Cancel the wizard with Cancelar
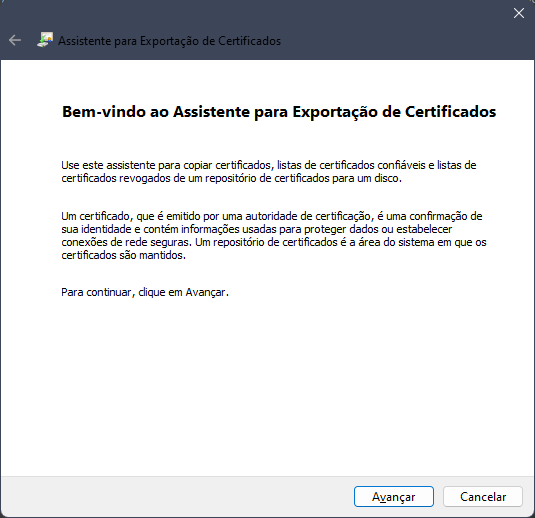 pyautogui.click(x=483, y=497)
